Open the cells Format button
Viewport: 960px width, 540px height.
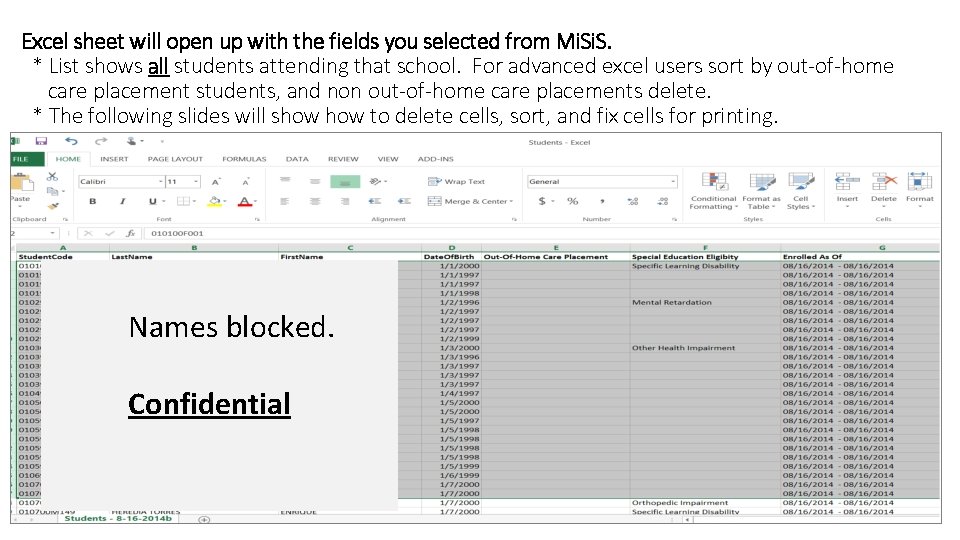click(x=920, y=190)
